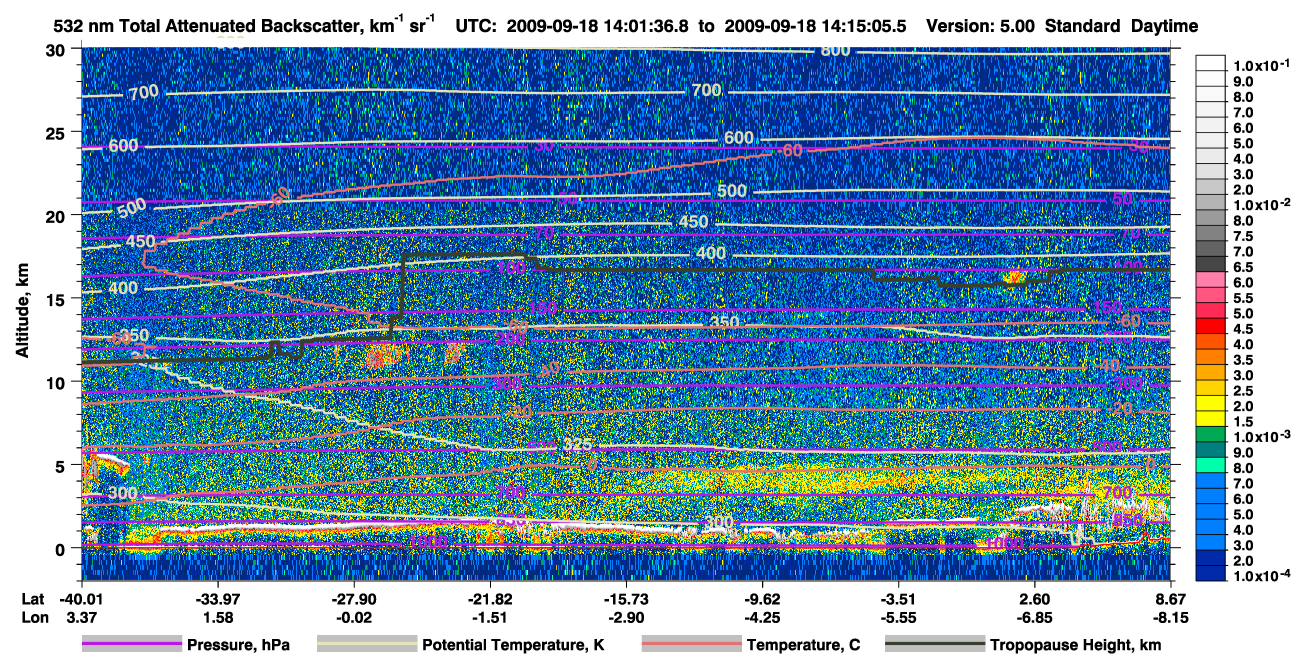
Task: Click the 'Lat' row label
Action: [32, 598]
